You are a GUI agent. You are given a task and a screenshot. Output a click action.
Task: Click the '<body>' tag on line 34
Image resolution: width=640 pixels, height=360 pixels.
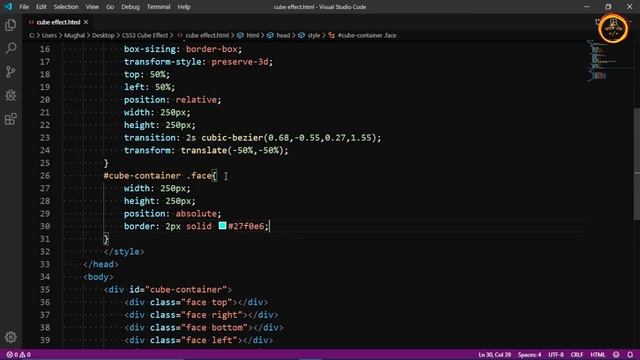(98, 277)
